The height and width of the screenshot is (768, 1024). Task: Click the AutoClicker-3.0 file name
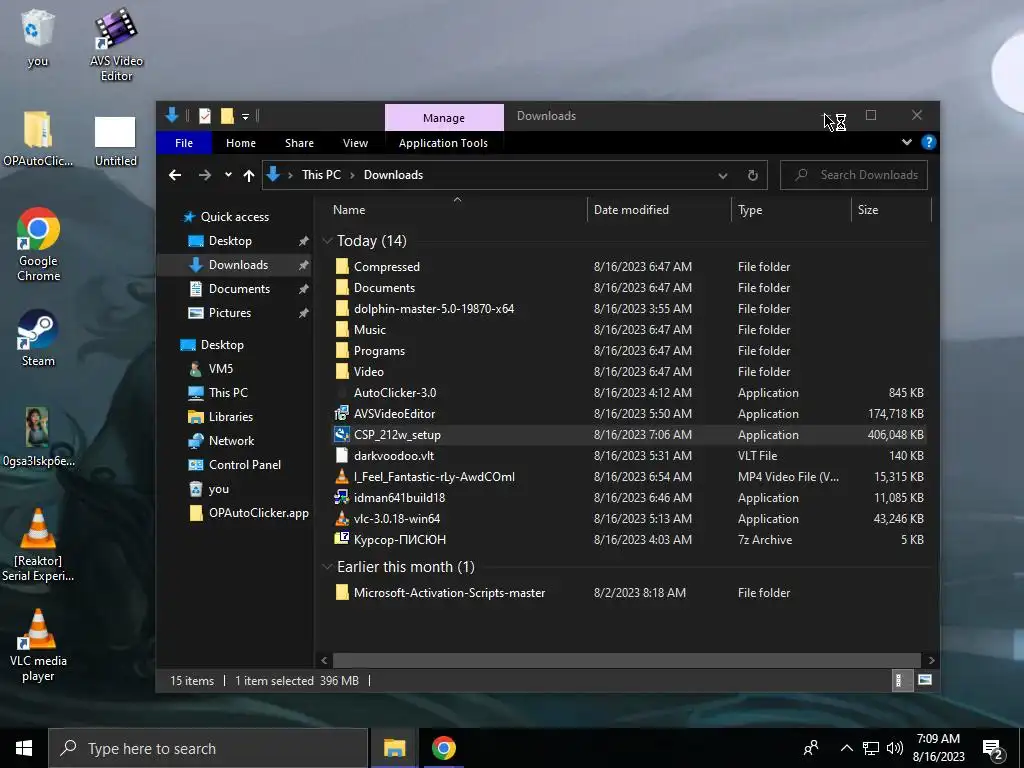[x=394, y=392]
